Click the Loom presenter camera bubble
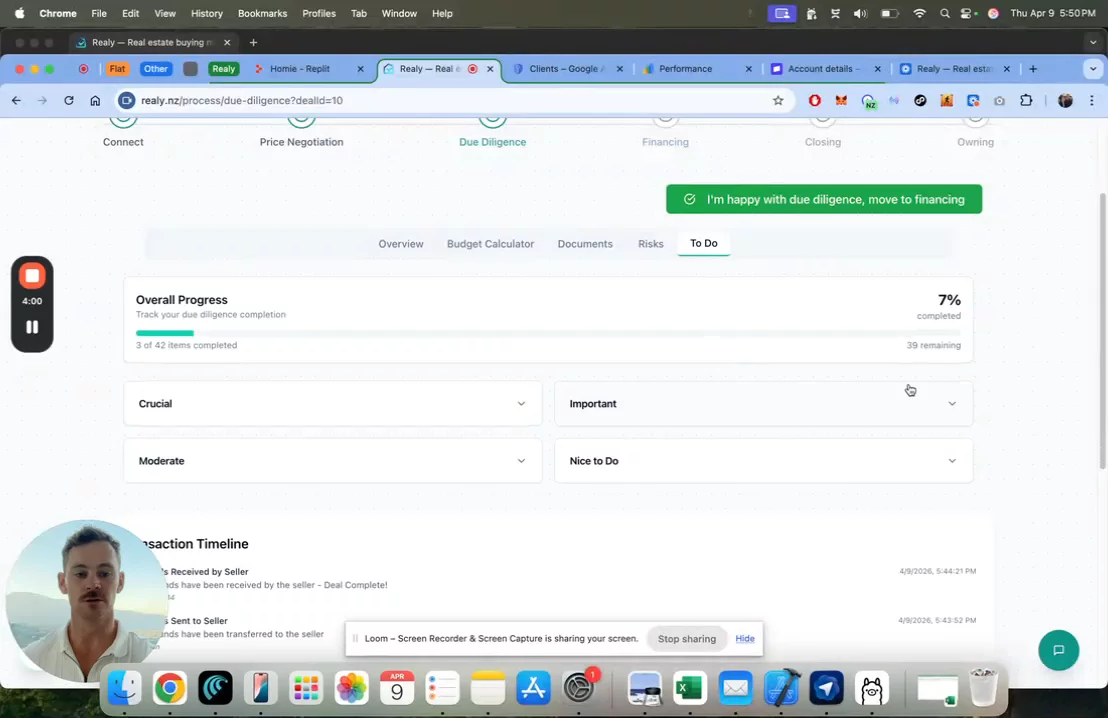The image size is (1108, 718). point(85,602)
